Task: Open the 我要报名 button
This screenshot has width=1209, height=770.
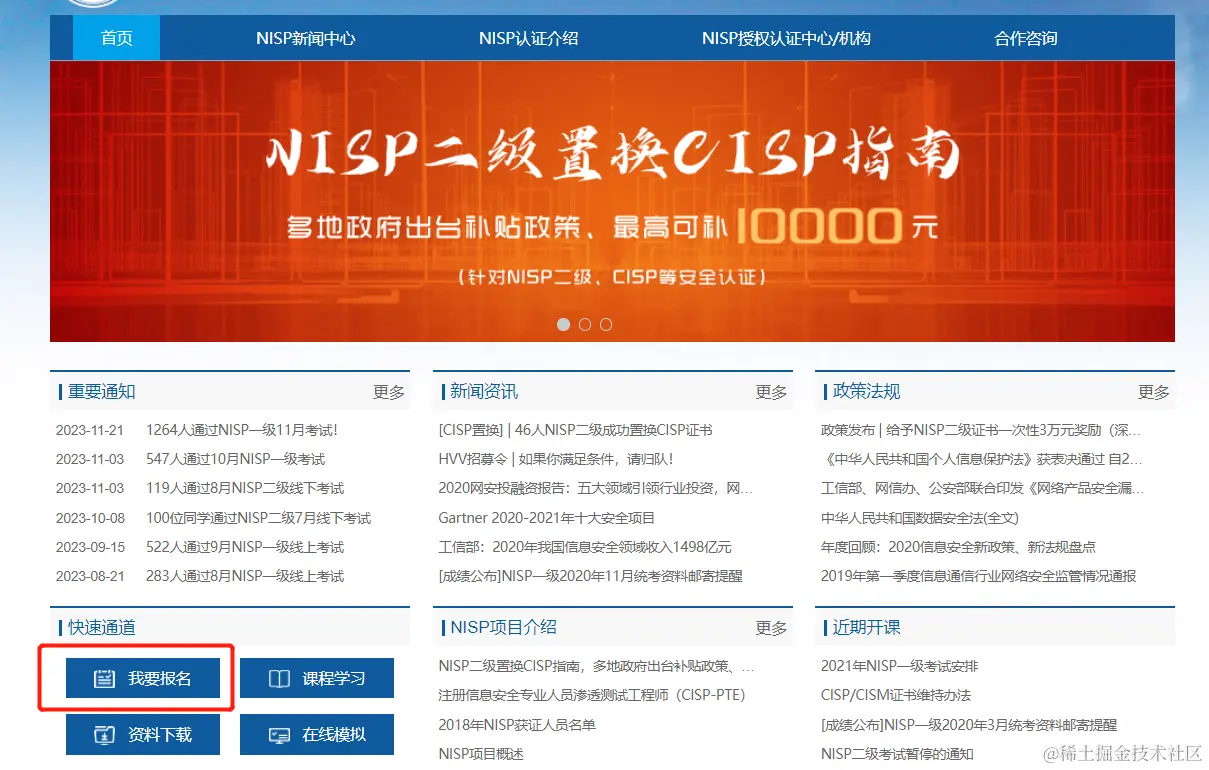Action: pos(143,678)
